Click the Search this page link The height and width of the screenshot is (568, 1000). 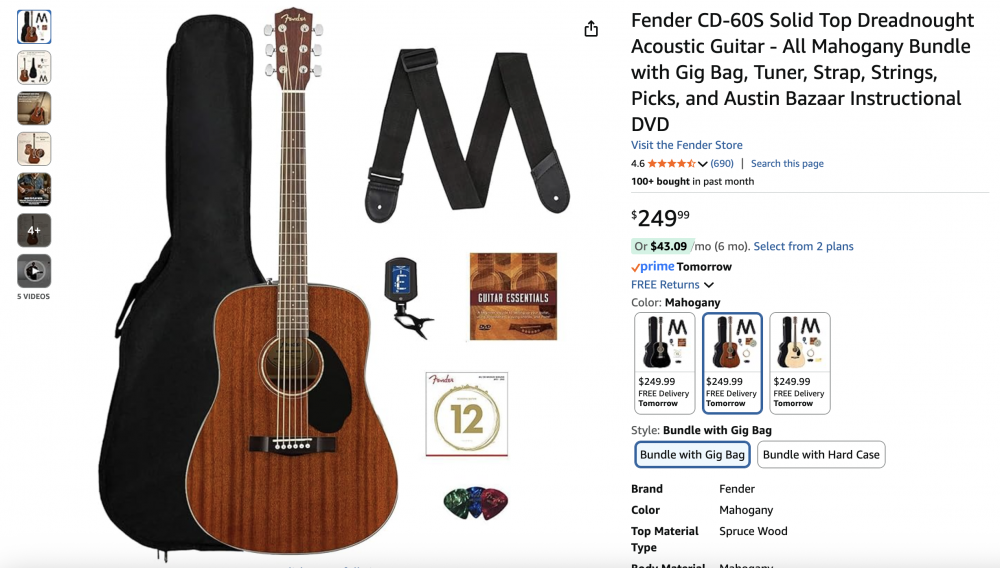tap(787, 163)
